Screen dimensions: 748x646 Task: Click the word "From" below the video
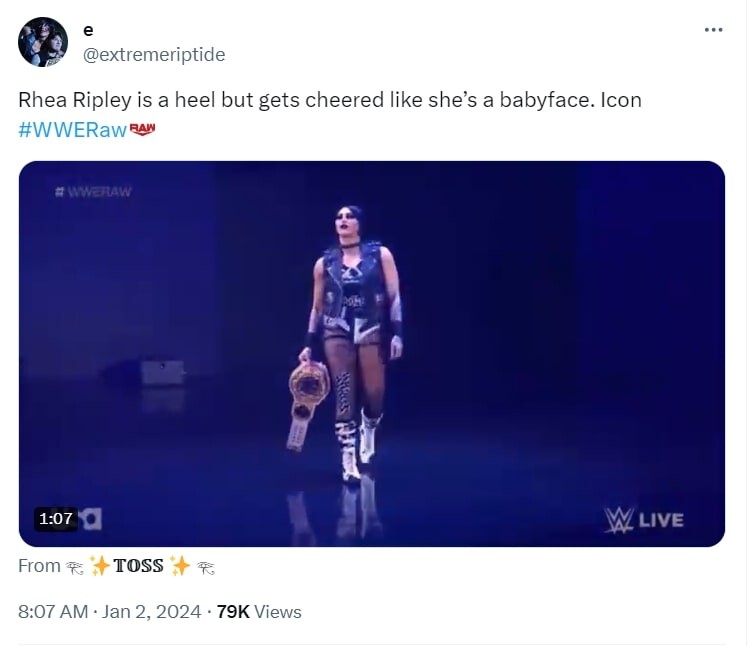pos(39,566)
